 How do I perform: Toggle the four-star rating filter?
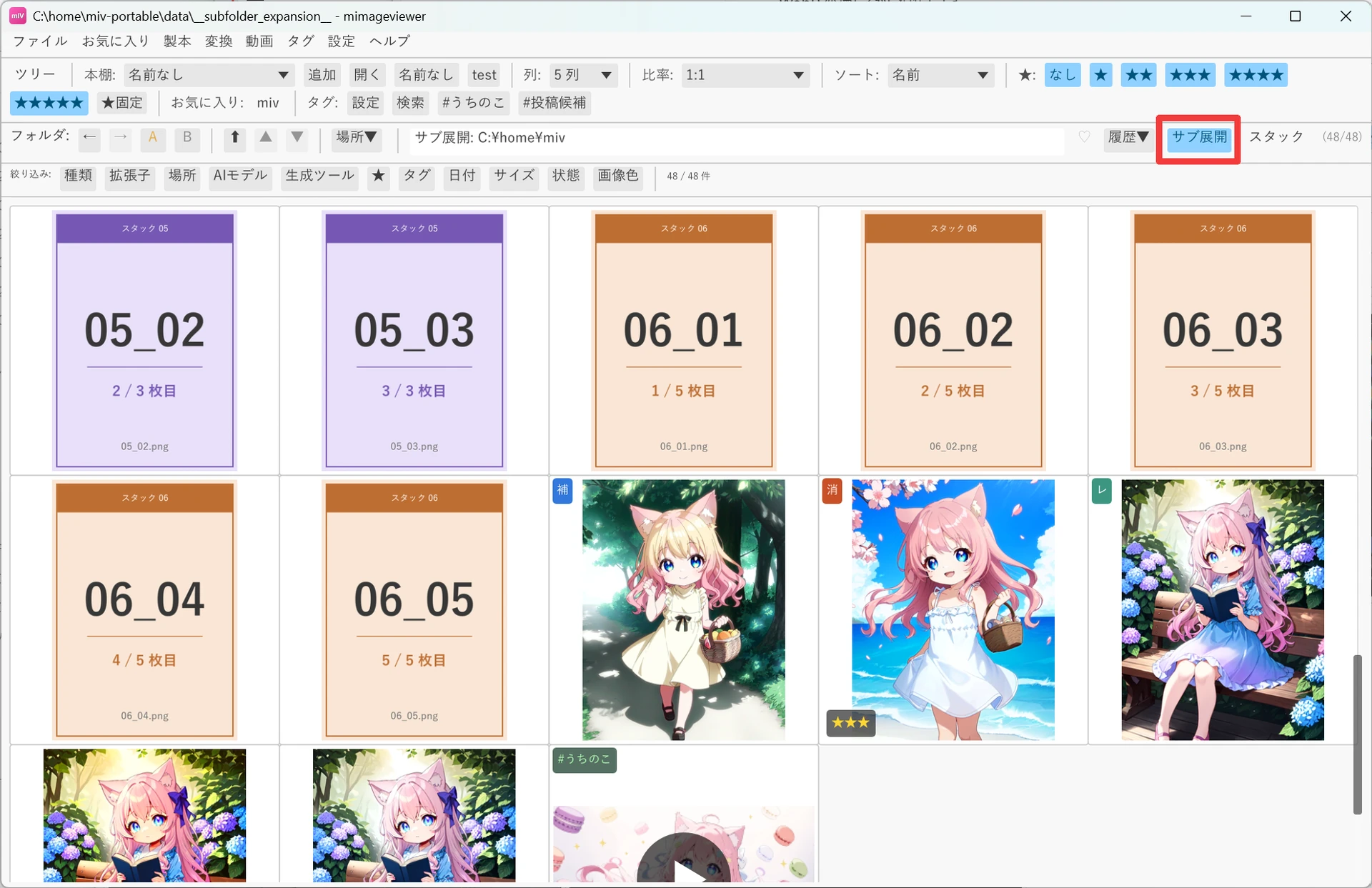(1256, 75)
